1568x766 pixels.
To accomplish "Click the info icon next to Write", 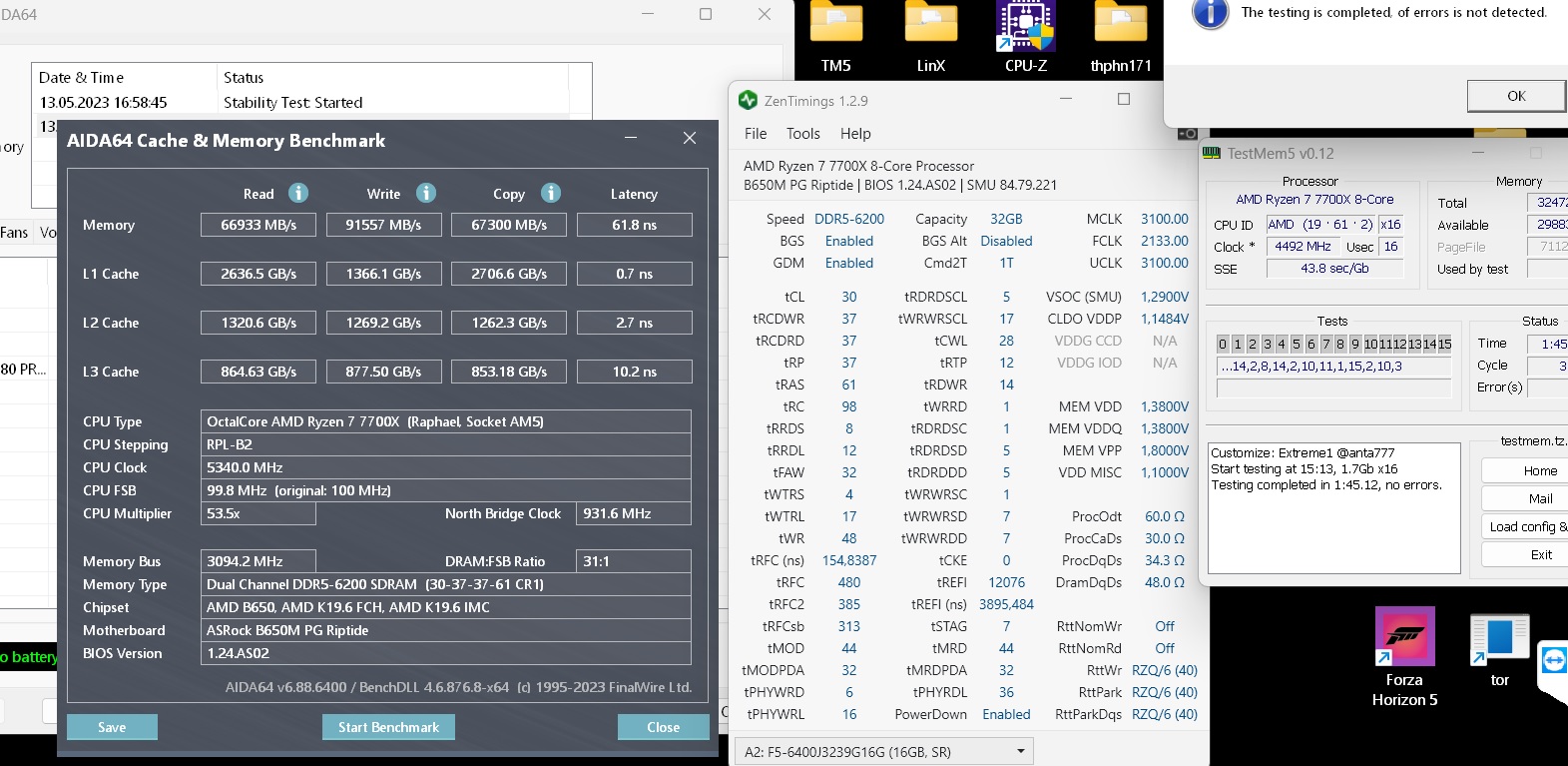I will [426, 193].
